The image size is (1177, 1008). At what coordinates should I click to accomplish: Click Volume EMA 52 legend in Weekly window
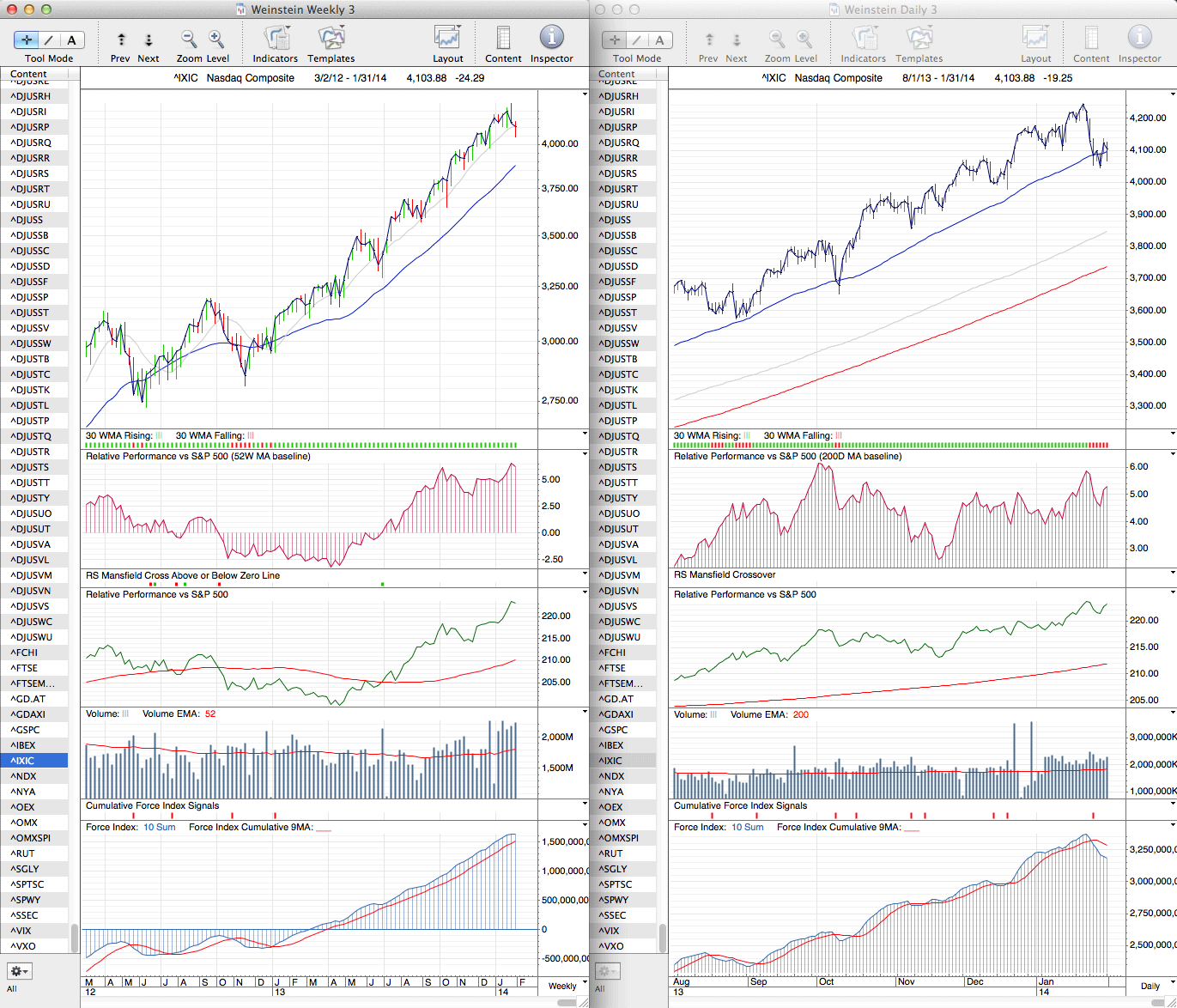(179, 713)
